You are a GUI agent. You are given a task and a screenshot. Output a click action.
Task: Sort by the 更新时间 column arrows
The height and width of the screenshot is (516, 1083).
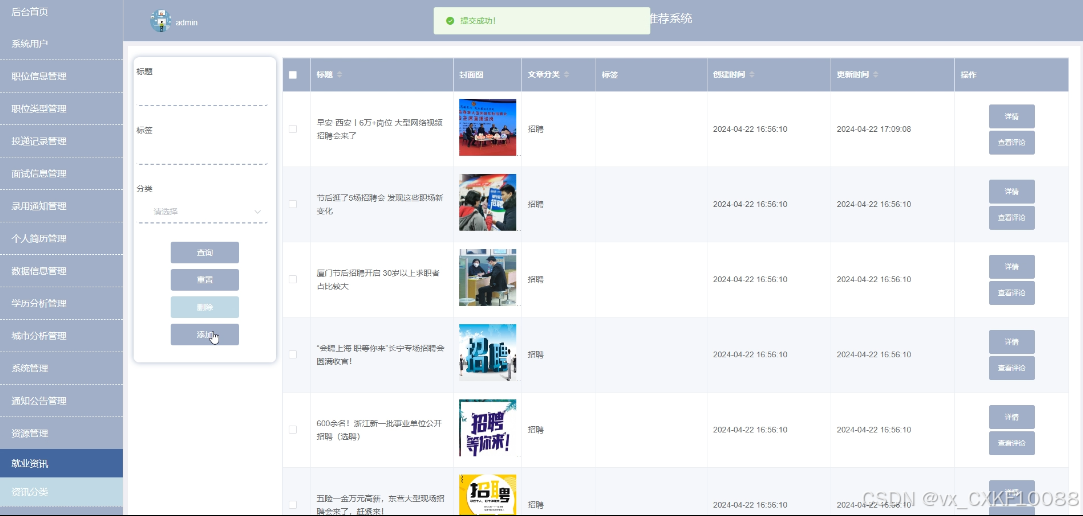(x=875, y=75)
